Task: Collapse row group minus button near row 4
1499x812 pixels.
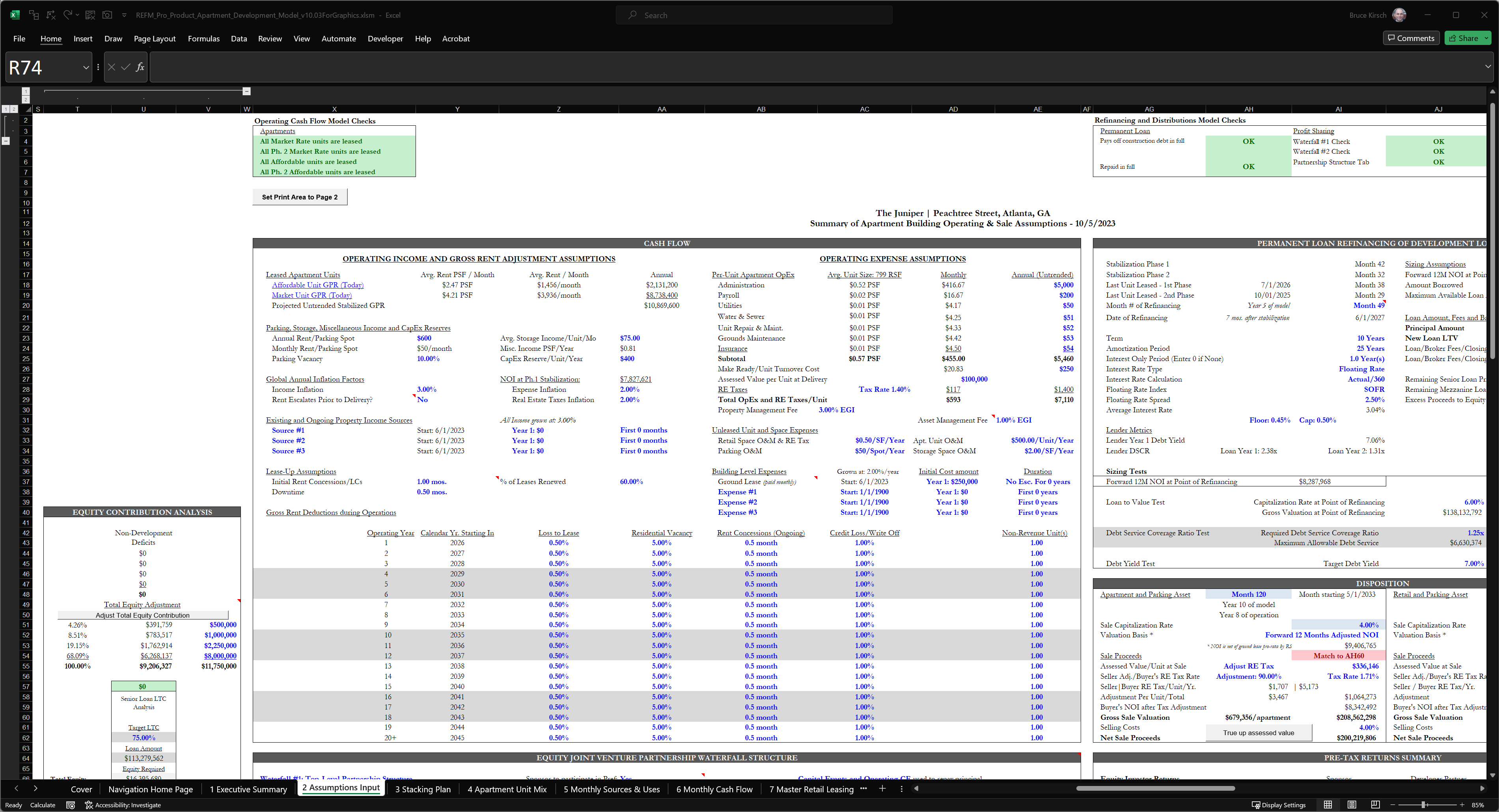Action: [x=5, y=141]
